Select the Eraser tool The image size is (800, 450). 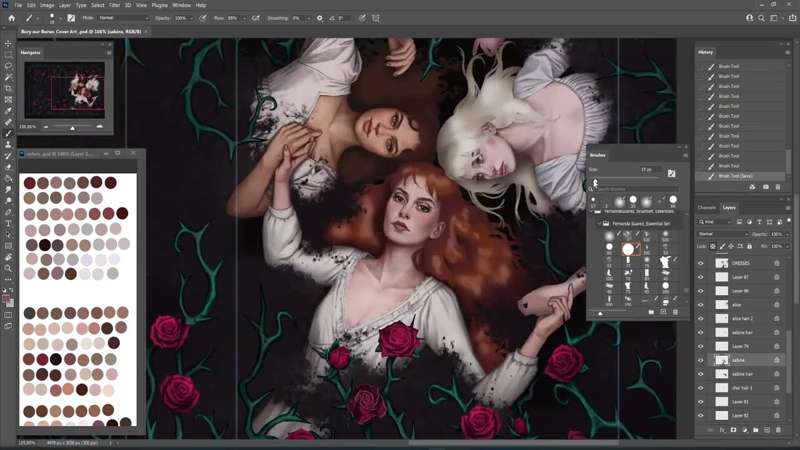tap(8, 167)
